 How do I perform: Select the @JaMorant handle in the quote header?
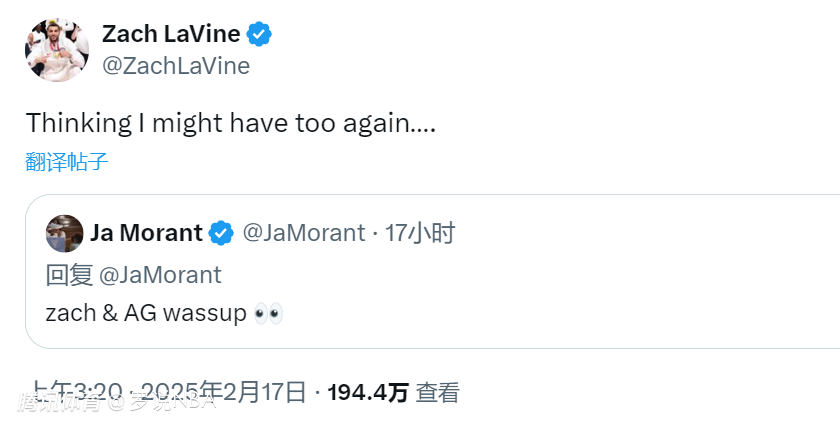[x=304, y=233]
